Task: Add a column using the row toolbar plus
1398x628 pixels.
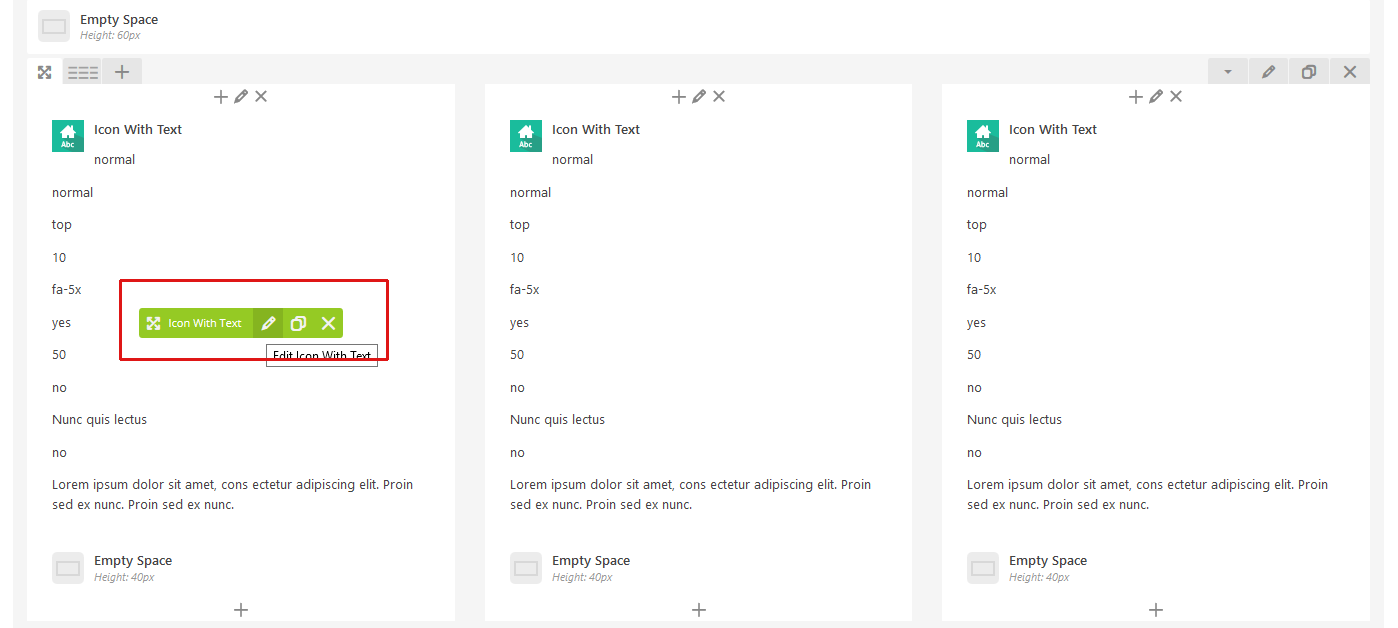Action: 122,72
